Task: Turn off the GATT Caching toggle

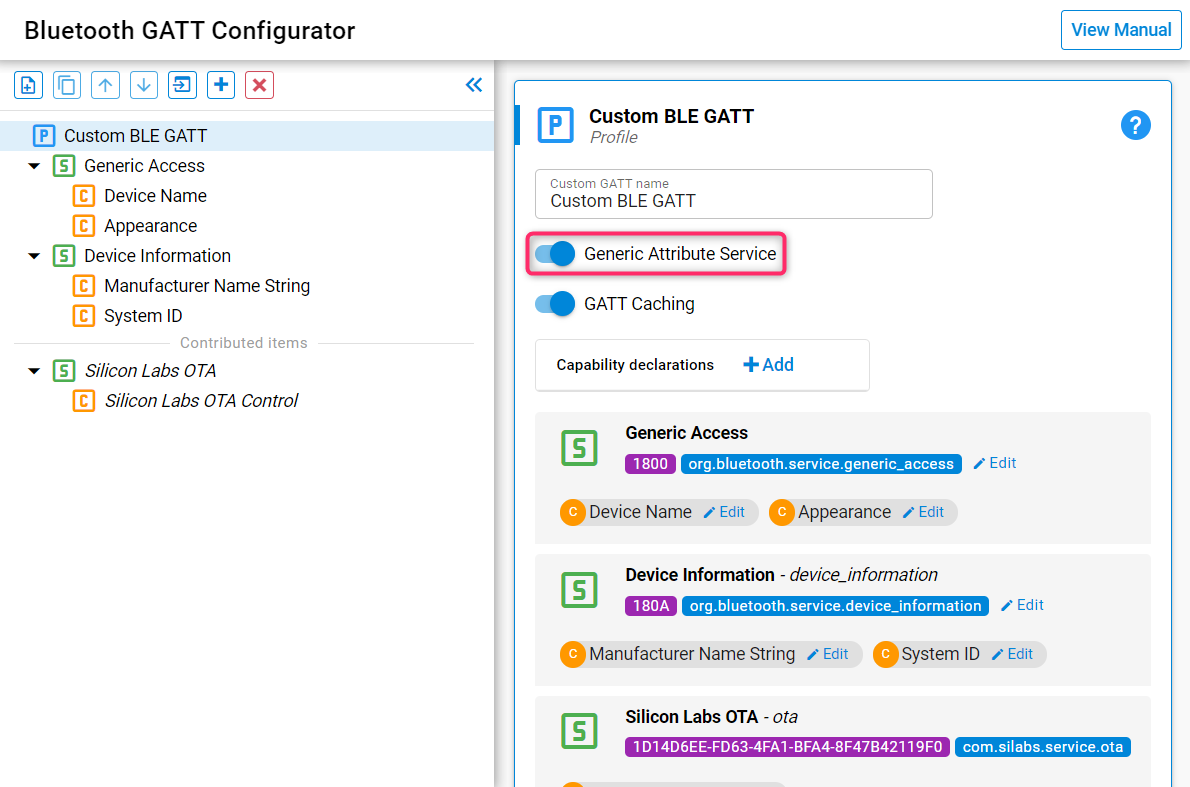Action: point(555,304)
